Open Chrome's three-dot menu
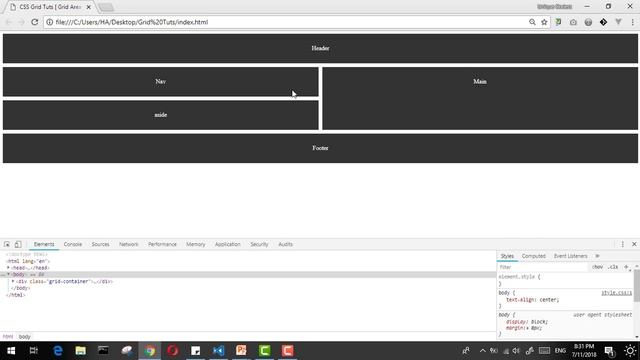 [x=633, y=22]
